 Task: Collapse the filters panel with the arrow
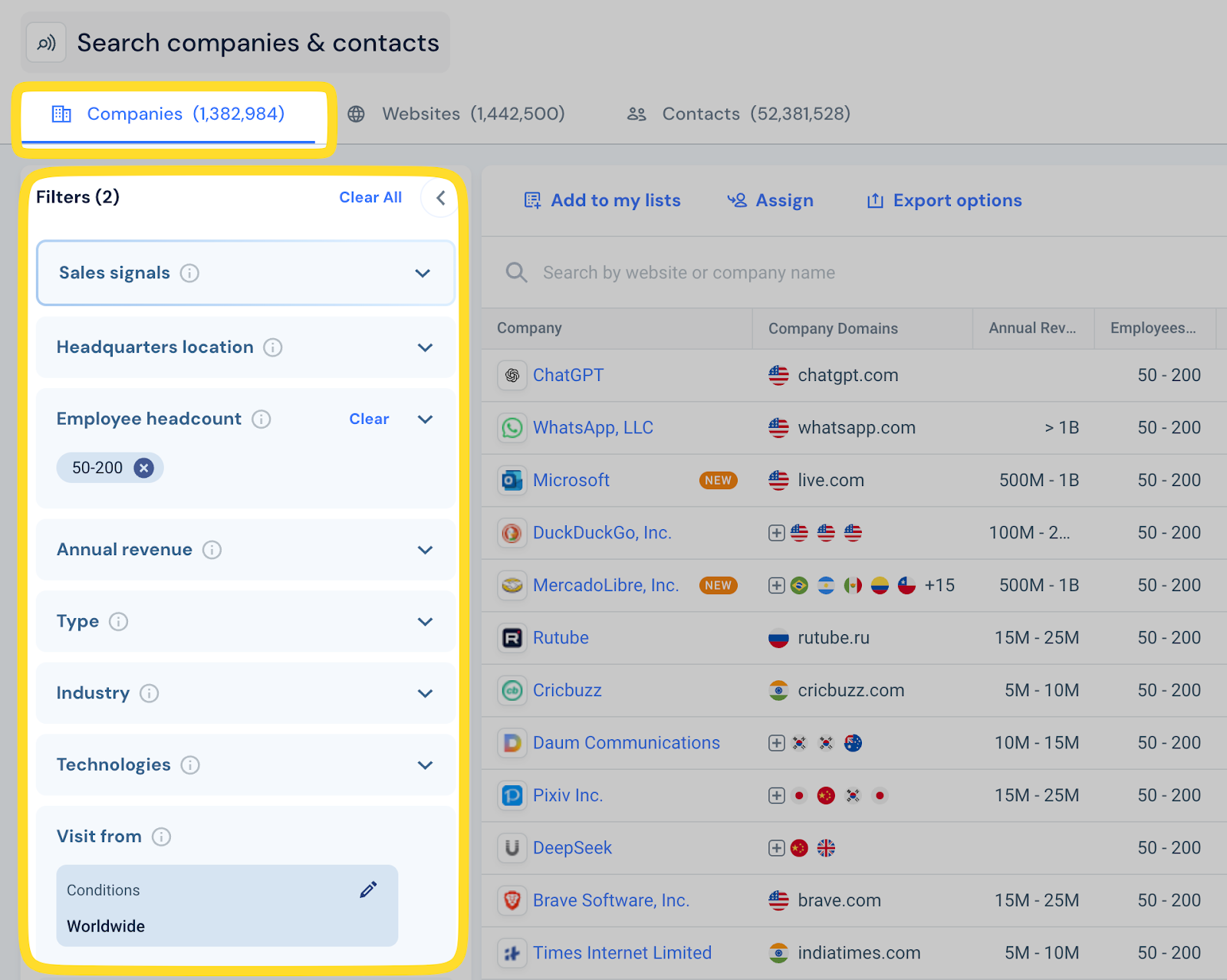[x=440, y=198]
